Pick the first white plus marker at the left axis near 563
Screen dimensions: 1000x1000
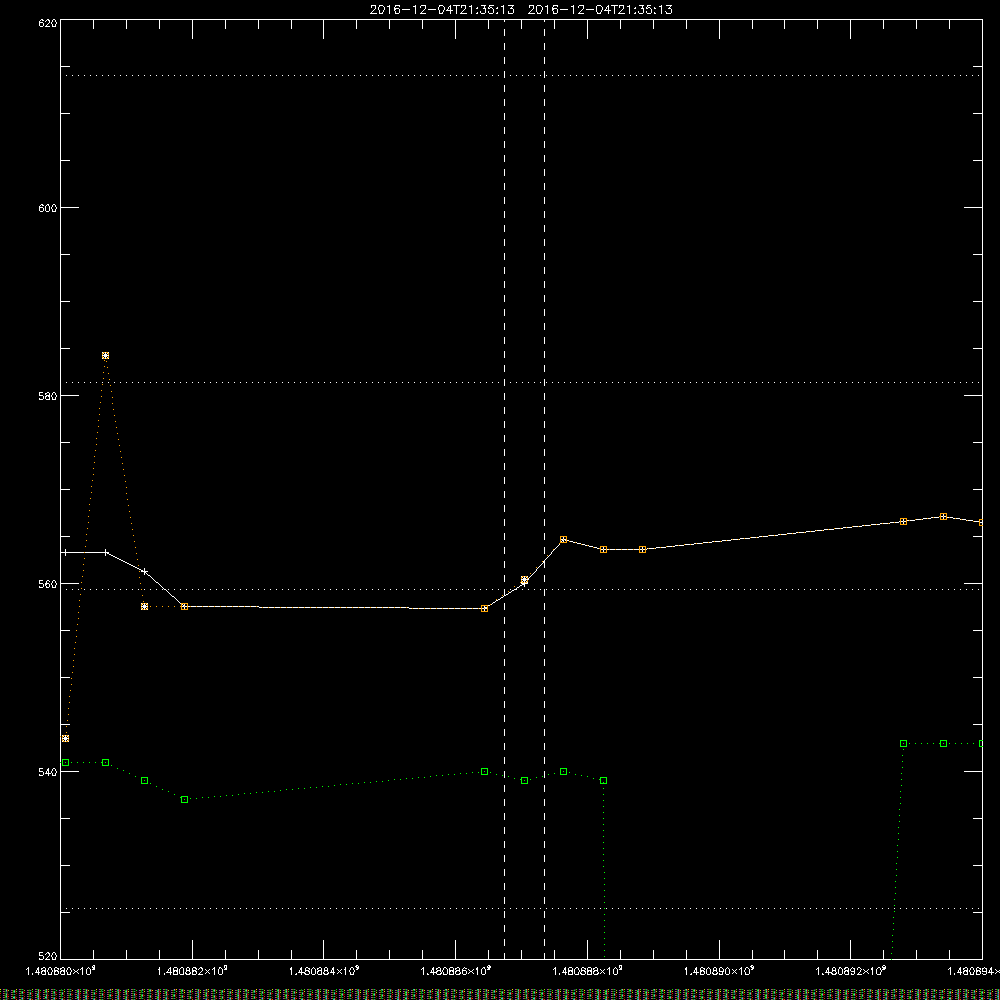click(65, 552)
